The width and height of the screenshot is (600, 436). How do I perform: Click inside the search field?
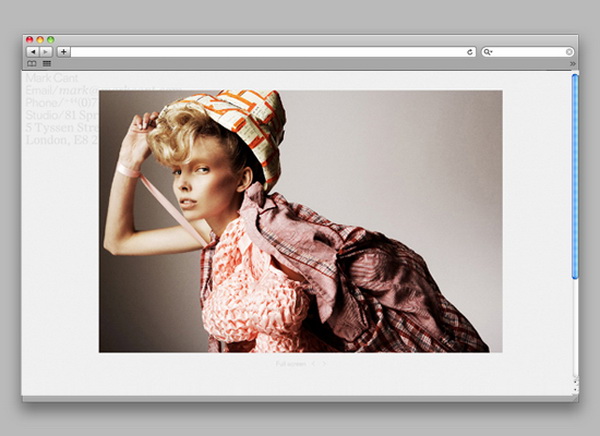coord(529,52)
